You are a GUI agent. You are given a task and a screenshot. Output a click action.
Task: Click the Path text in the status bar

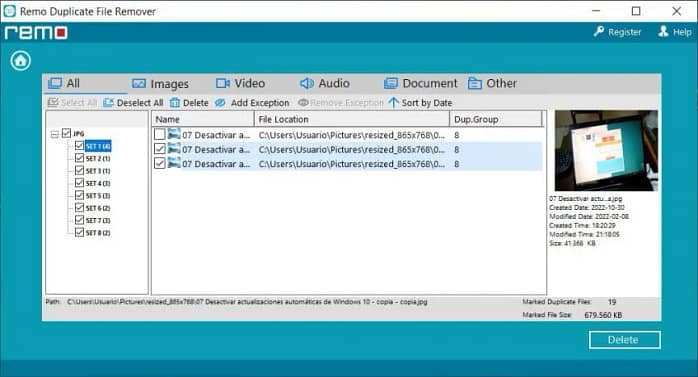coord(247,302)
